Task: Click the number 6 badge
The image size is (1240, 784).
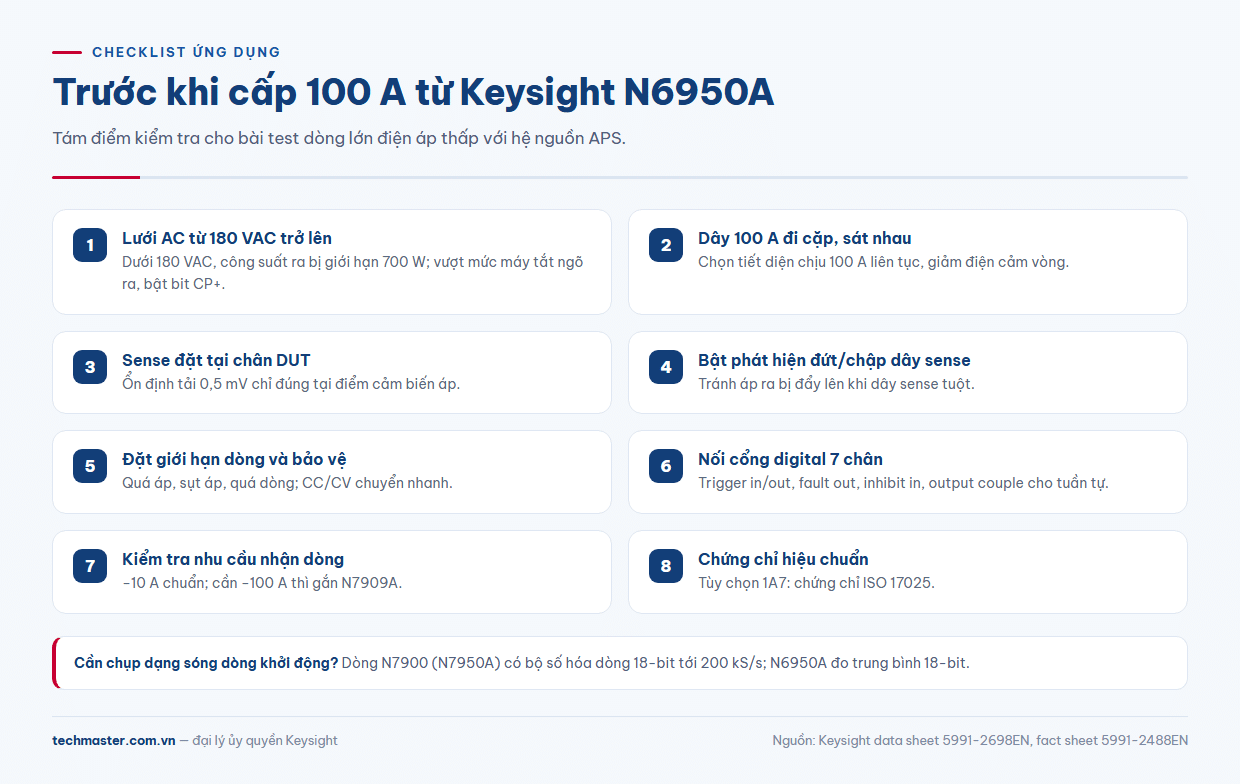Action: 666,466
